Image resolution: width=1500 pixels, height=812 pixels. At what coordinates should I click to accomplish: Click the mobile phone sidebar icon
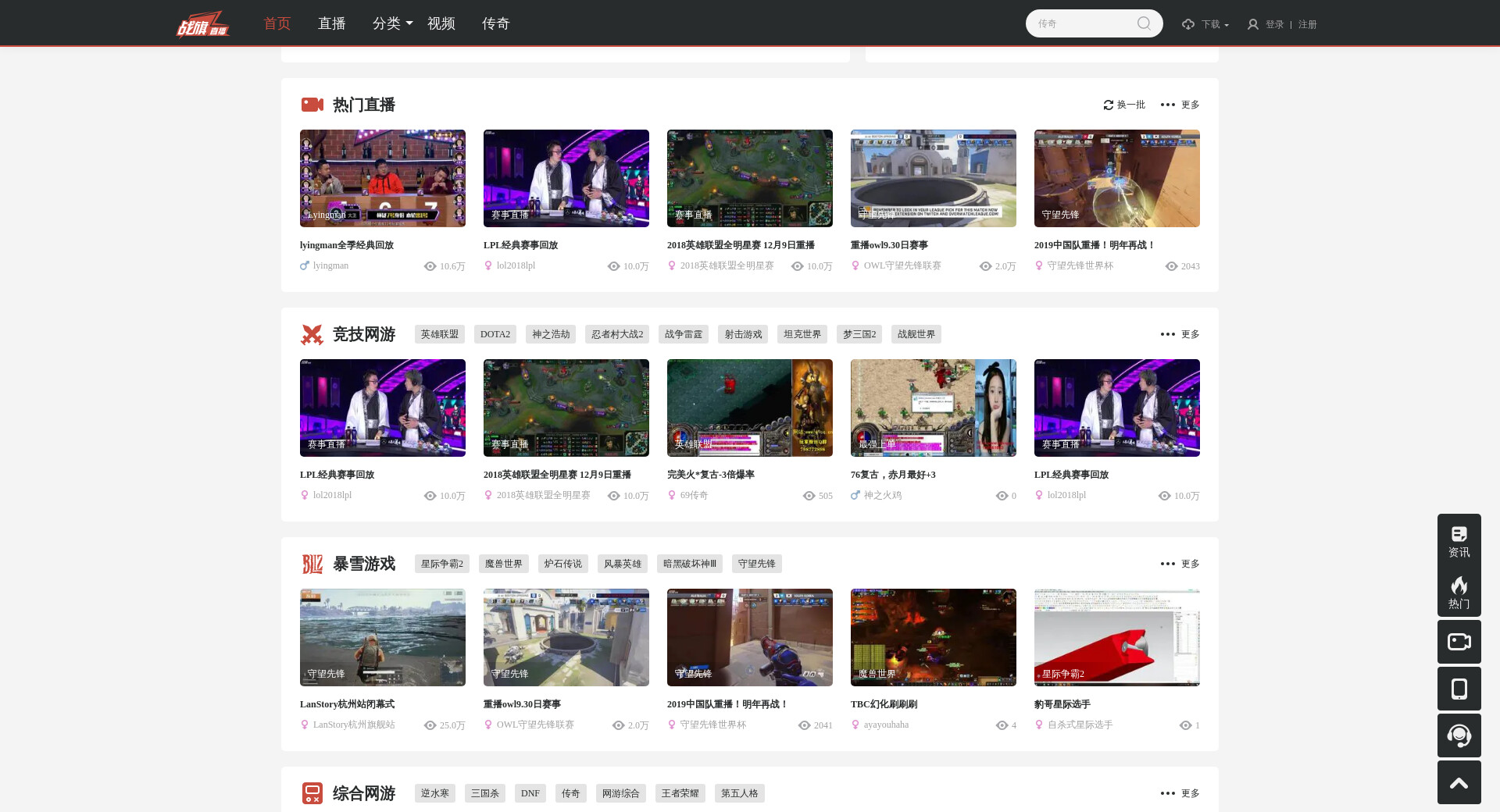pyautogui.click(x=1459, y=689)
